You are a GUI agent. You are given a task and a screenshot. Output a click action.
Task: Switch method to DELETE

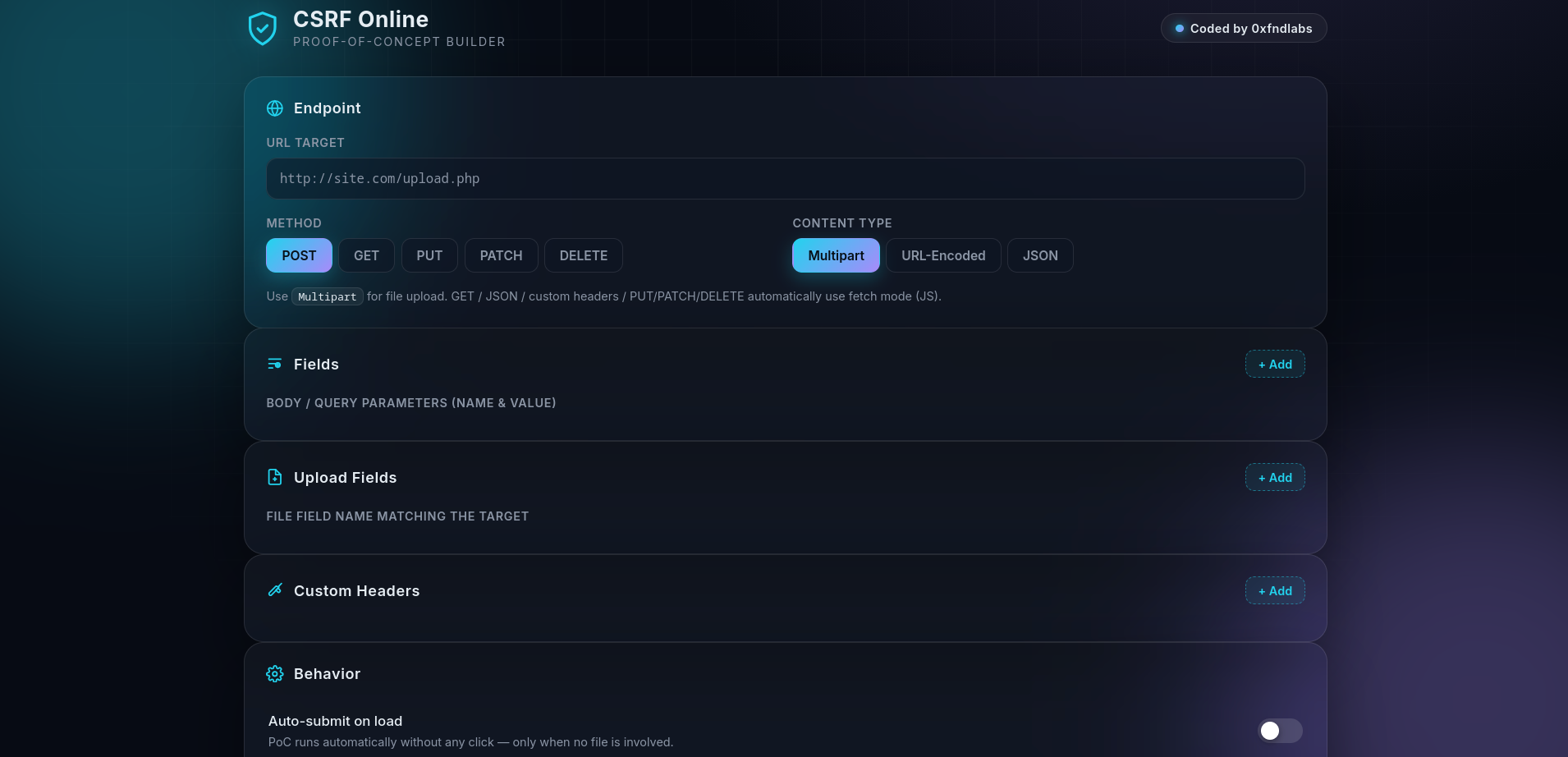click(584, 255)
